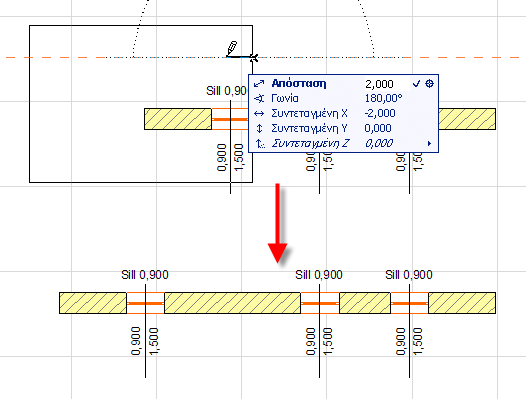
Task: Click Sill 0,900 label above middle lower window
Action: 319,275
